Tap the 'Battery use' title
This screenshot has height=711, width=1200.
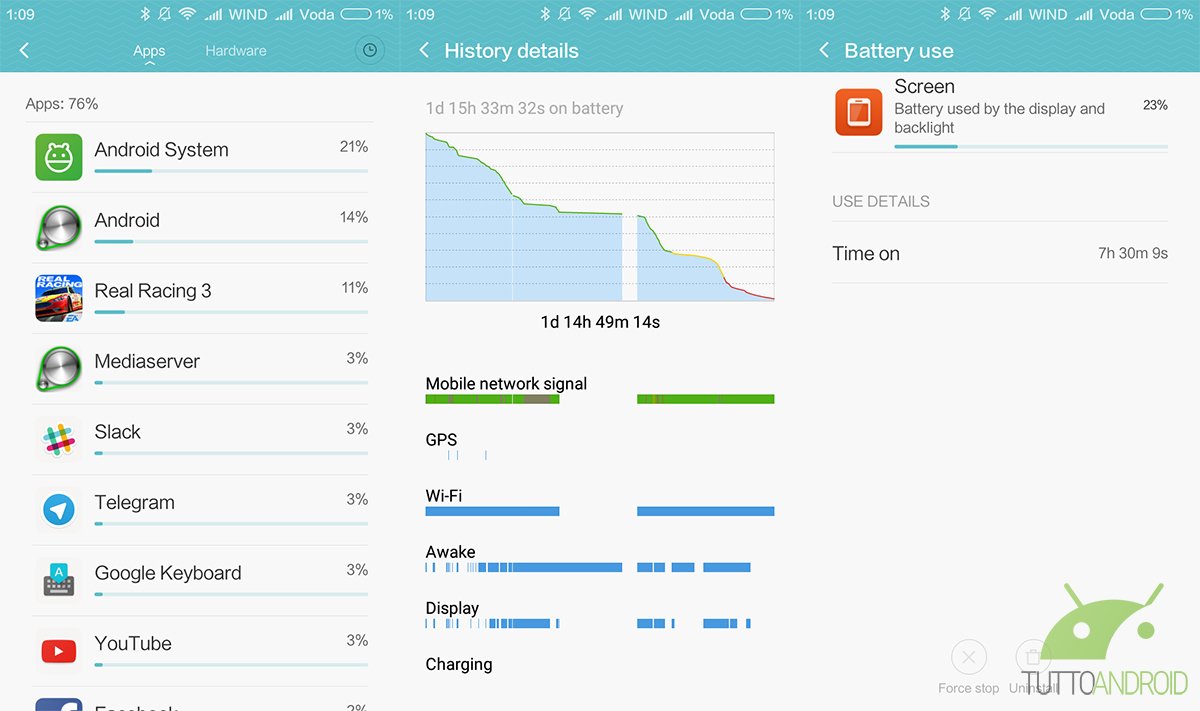pos(899,51)
